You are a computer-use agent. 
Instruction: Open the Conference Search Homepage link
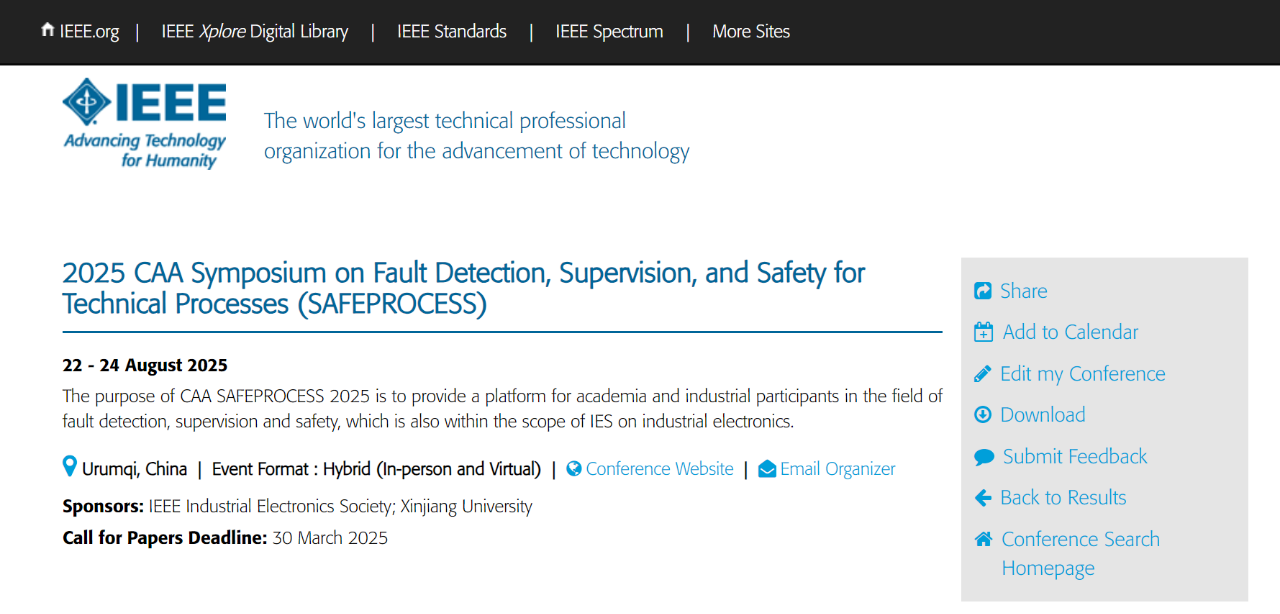coord(1080,553)
